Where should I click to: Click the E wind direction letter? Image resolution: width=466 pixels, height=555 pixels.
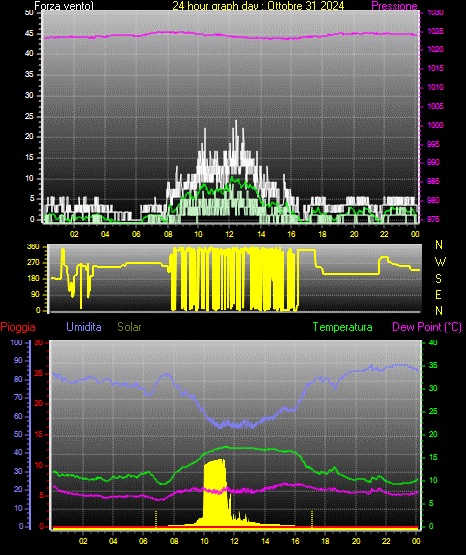(438, 294)
